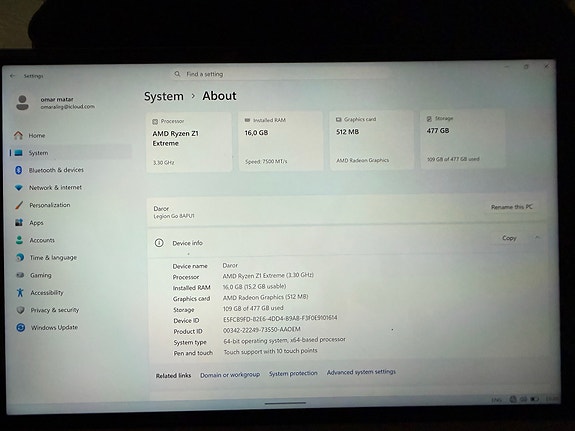The height and width of the screenshot is (431, 575).
Task: Open the Gaming settings via controller icon
Action: 20,275
